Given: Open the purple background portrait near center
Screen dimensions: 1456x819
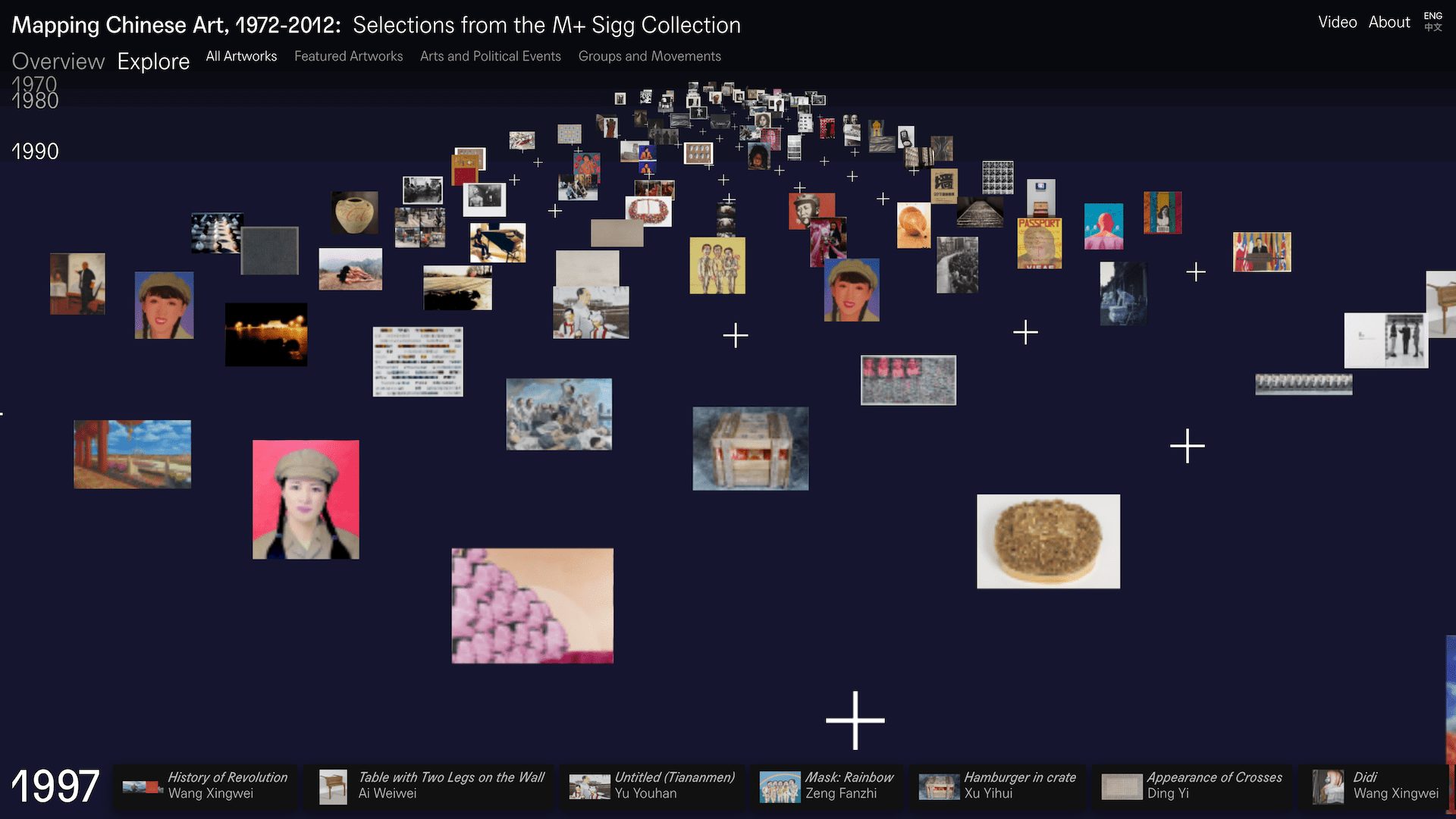Looking at the screenshot, I should point(852,290).
